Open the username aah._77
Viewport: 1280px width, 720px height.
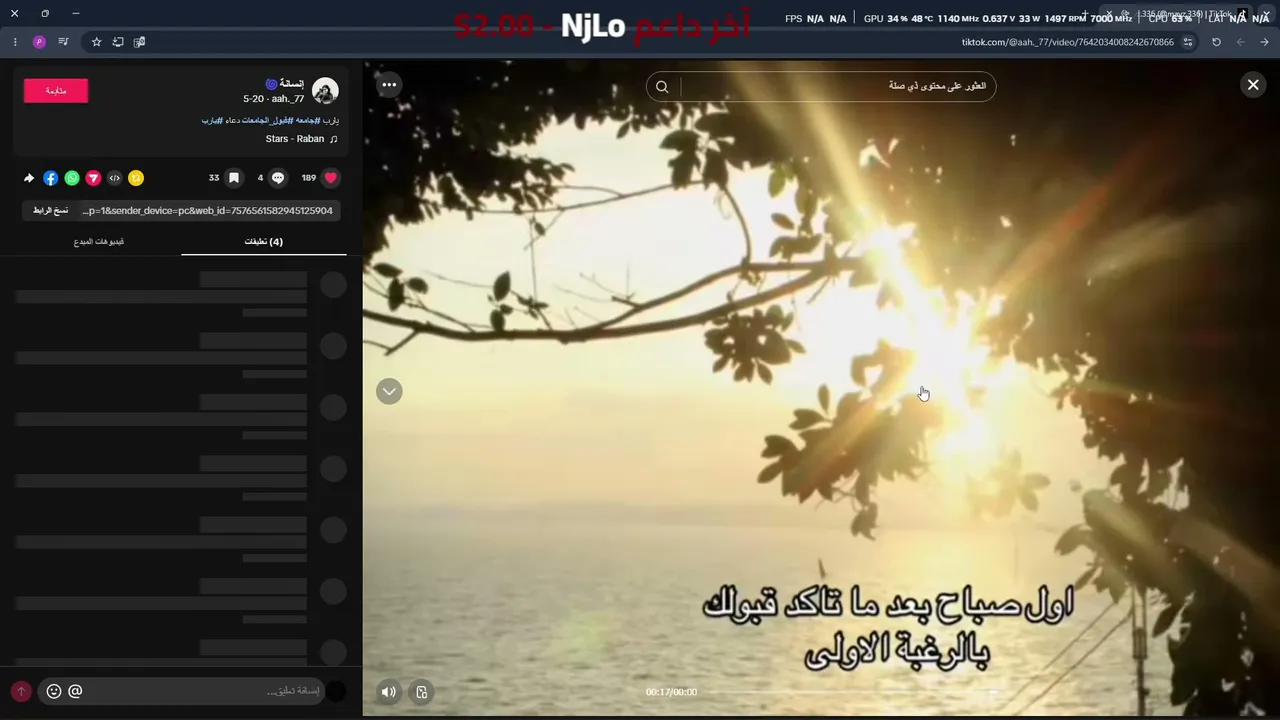(x=287, y=99)
